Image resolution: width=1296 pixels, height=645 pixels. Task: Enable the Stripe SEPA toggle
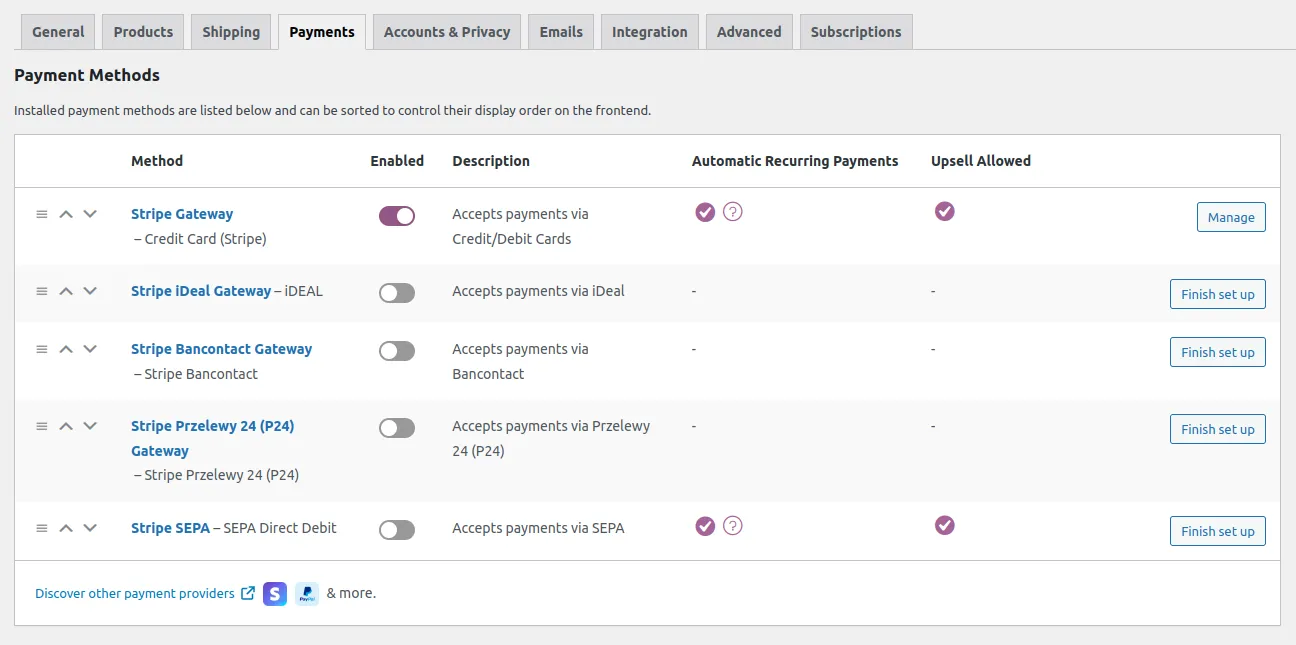pos(397,530)
